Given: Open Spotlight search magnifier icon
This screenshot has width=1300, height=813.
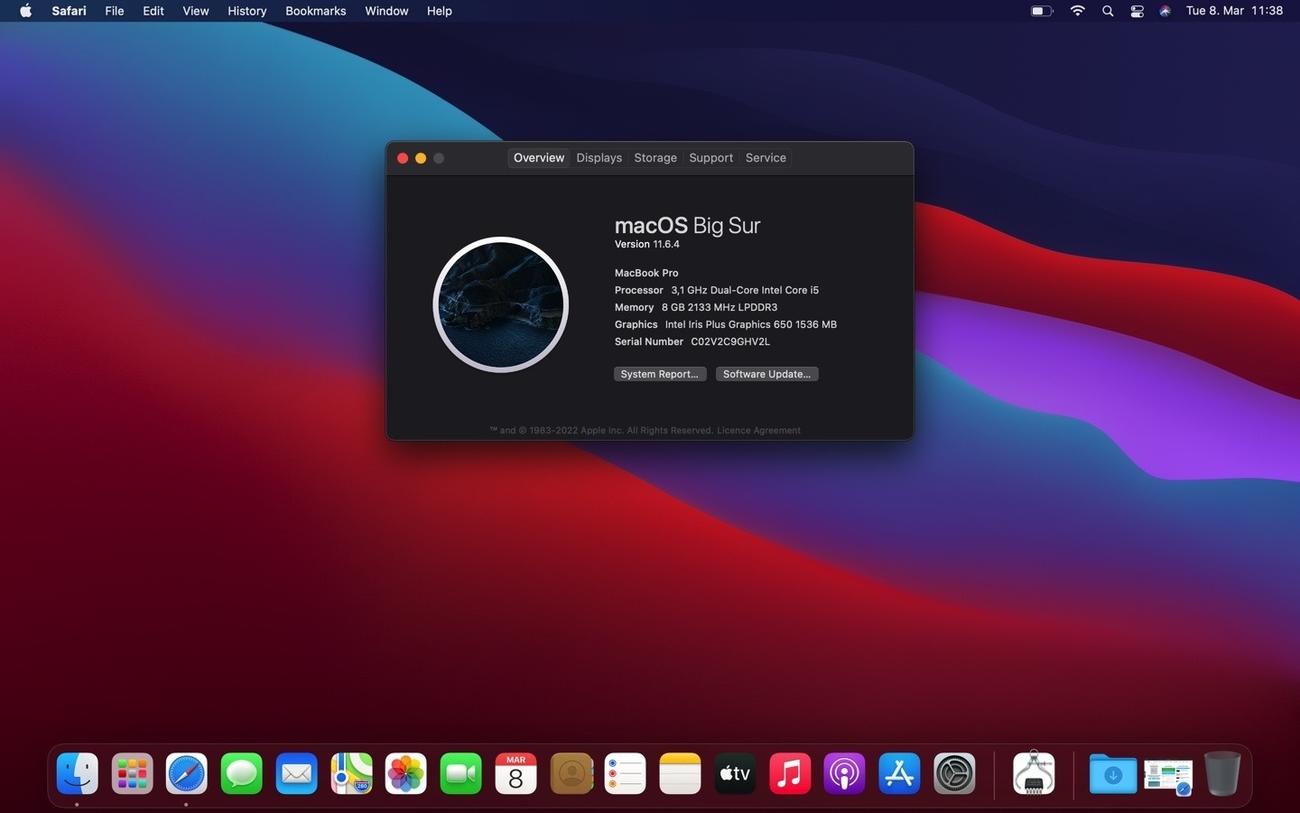Looking at the screenshot, I should click(1107, 11).
